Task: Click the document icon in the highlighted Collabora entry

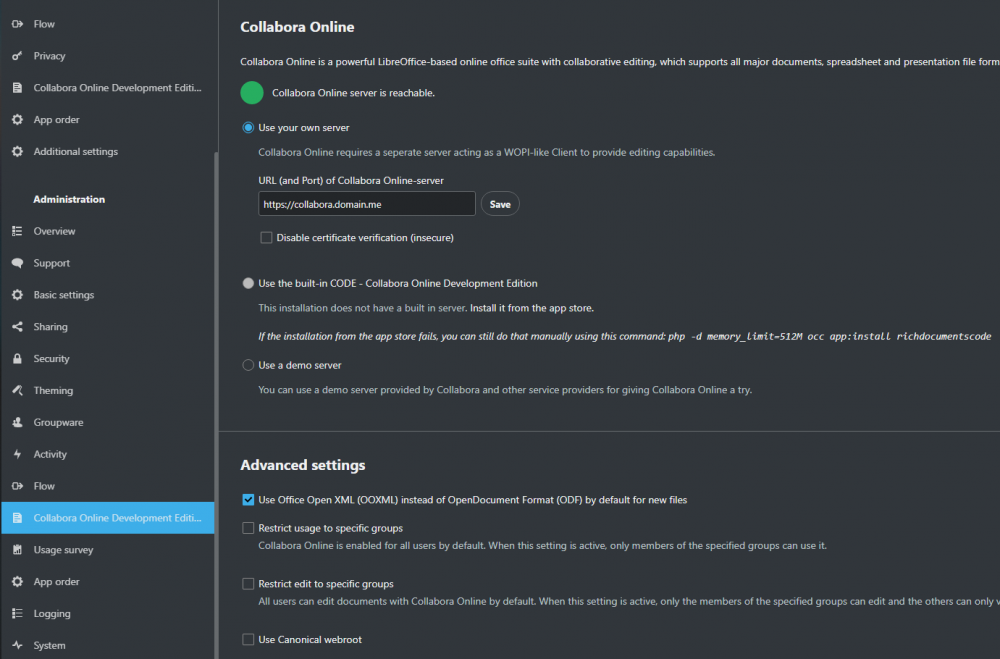Action: (x=17, y=518)
